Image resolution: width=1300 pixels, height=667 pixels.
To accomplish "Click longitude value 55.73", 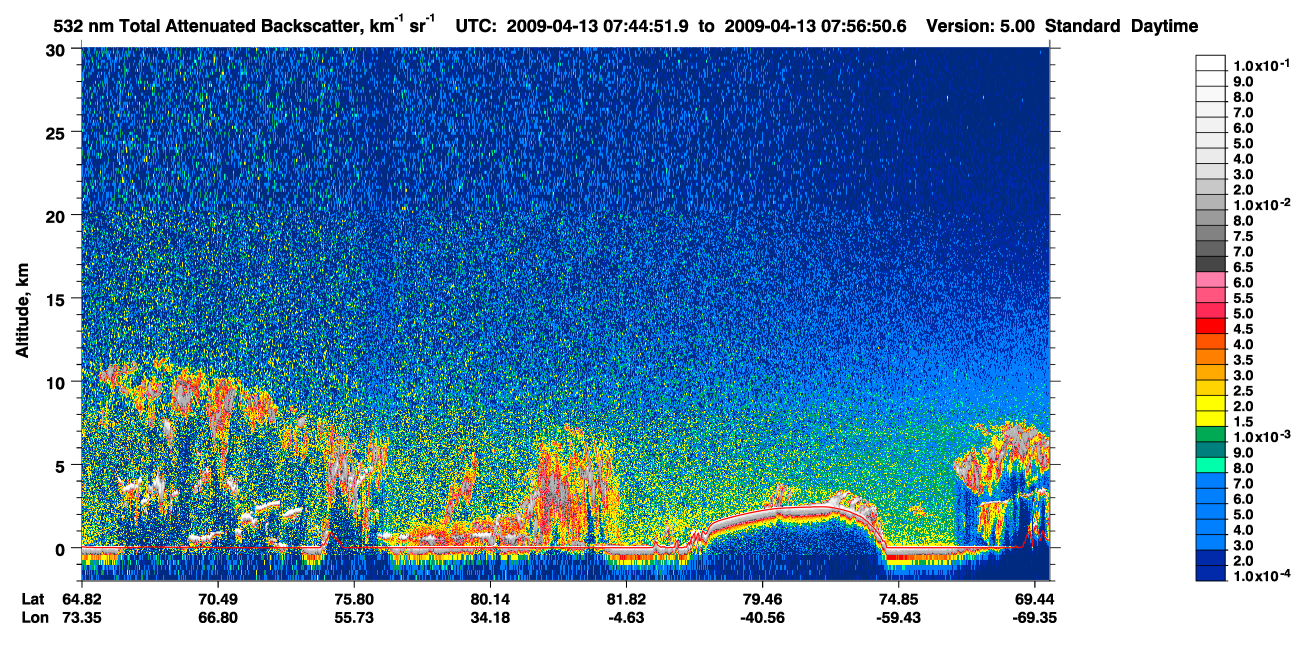I will click(x=353, y=618).
